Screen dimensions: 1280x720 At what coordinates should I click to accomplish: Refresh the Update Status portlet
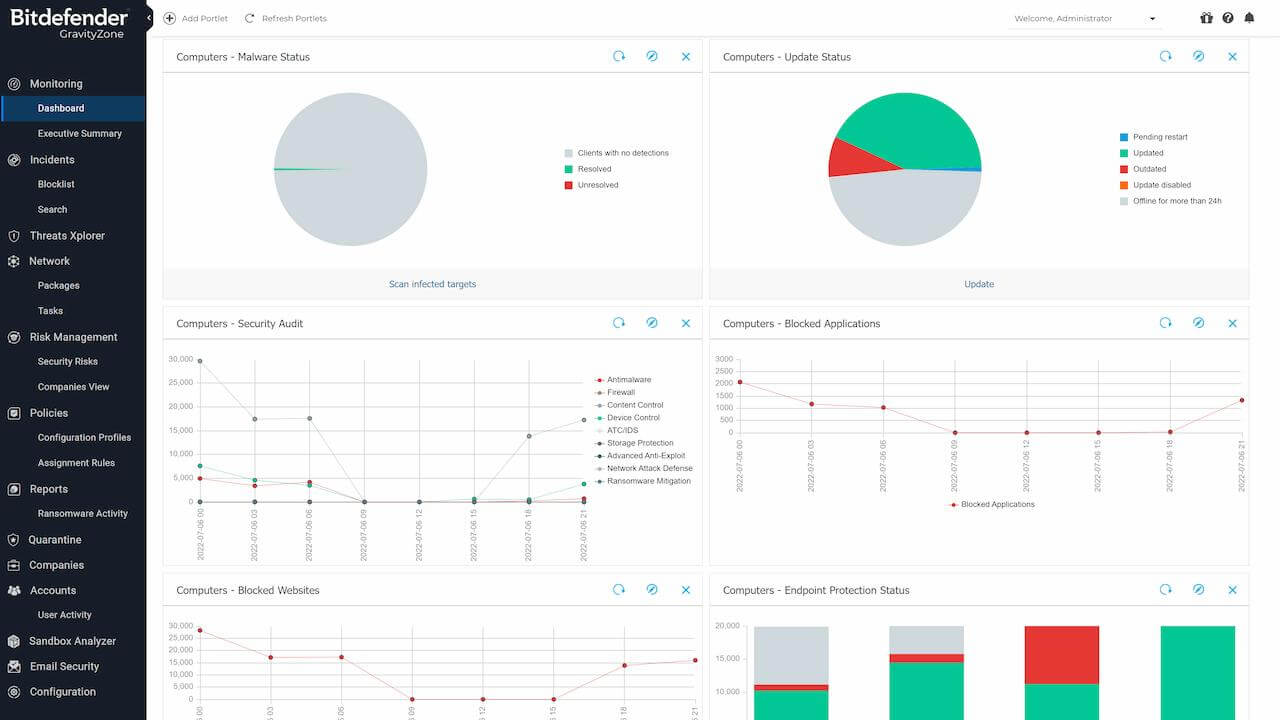1166,57
